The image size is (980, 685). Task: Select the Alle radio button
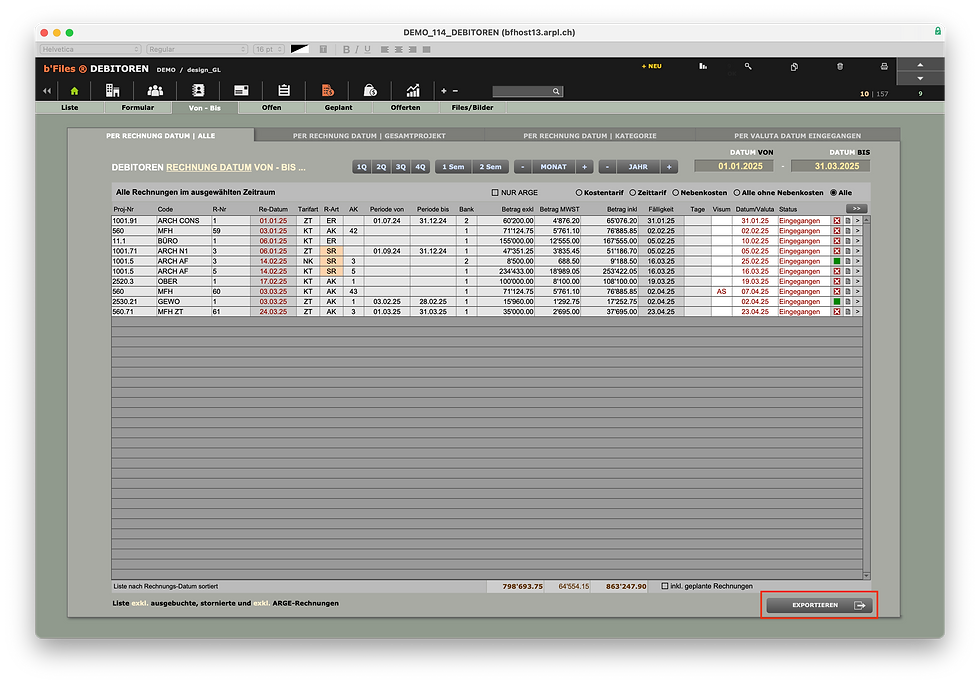click(x=833, y=192)
